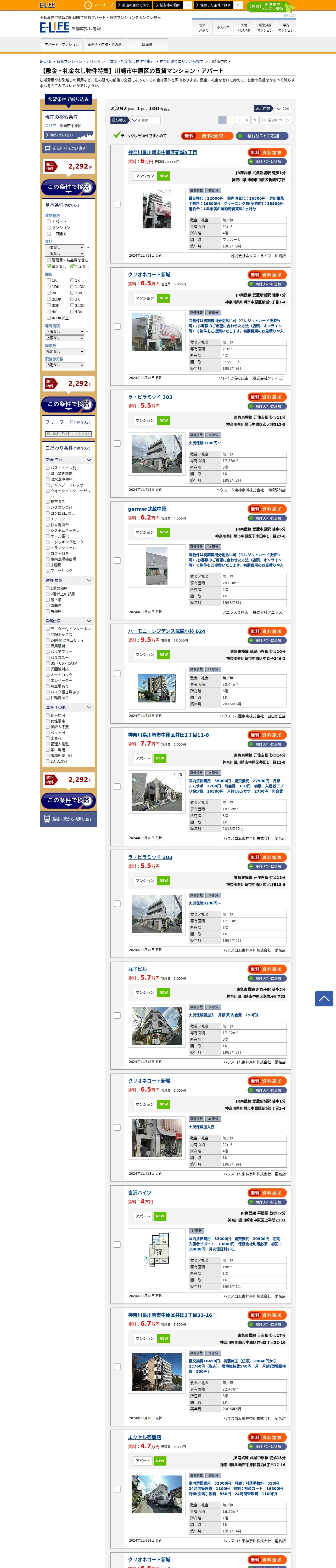Screen dimensions: 336x1568
Task: Uncheck the 礼金なし checkbox
Action: pos(72,266)
